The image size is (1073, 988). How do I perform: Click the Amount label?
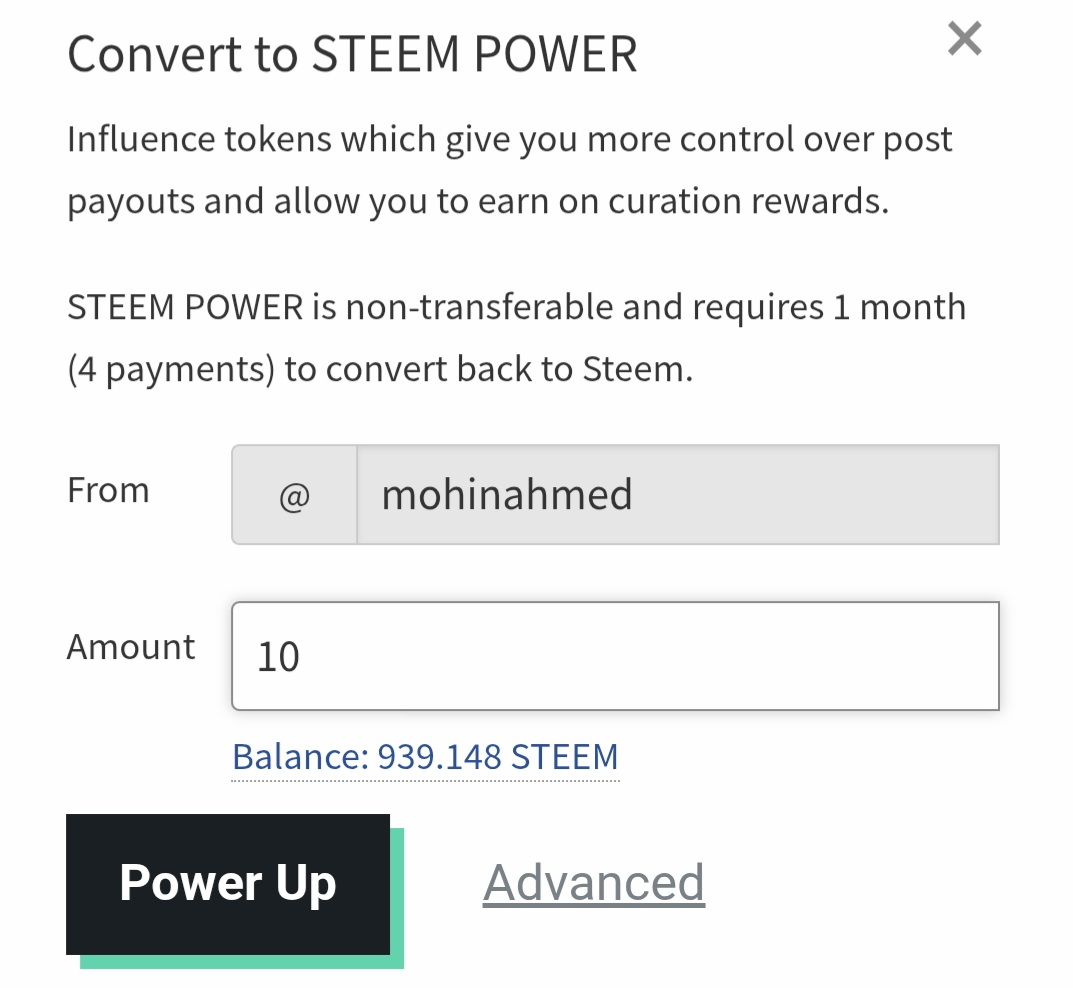click(x=131, y=647)
